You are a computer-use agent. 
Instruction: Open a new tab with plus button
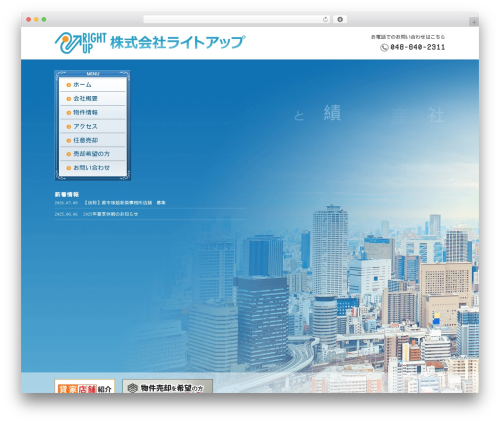474,22
